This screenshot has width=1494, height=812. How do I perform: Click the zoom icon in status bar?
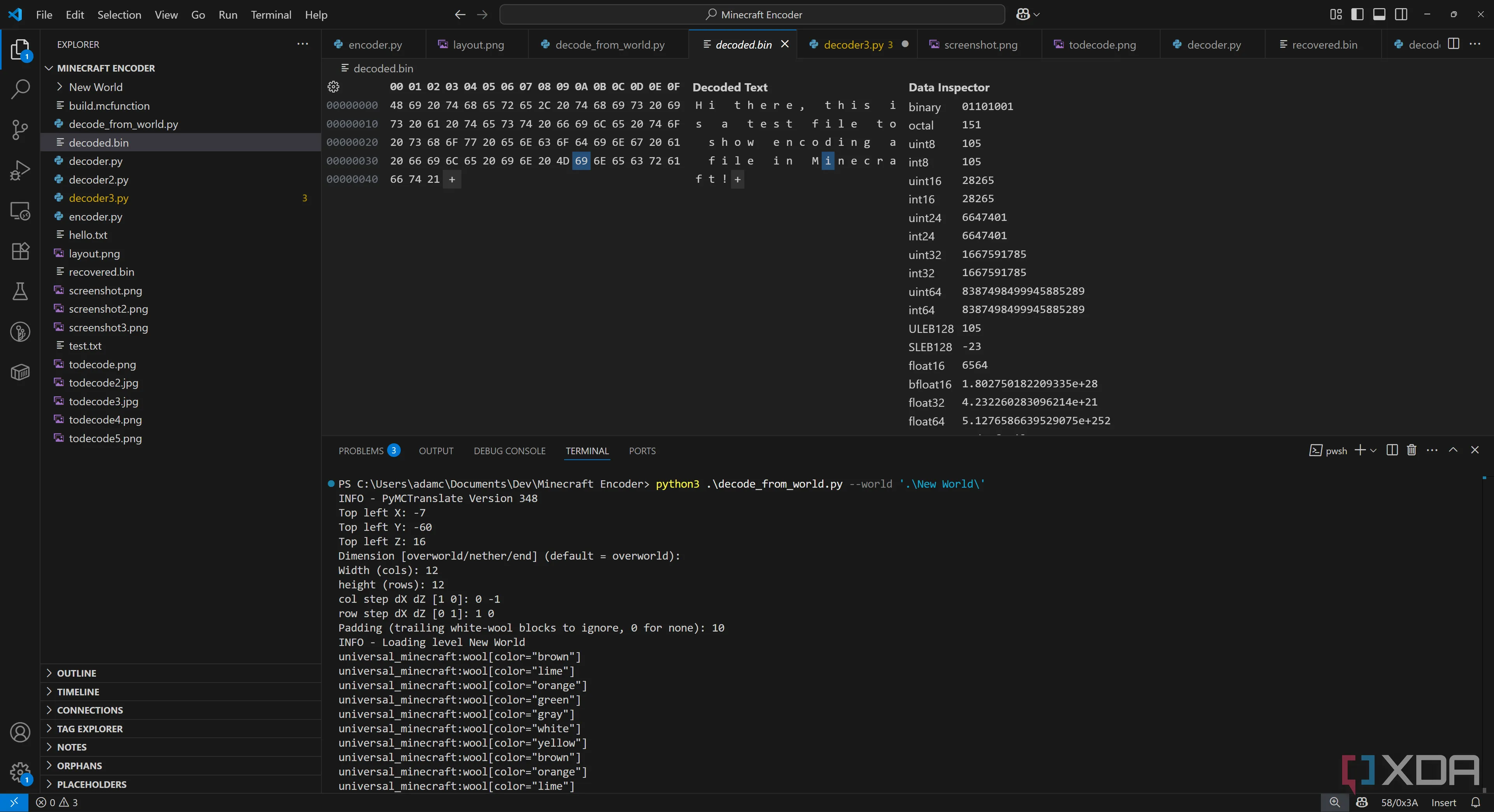(1334, 802)
